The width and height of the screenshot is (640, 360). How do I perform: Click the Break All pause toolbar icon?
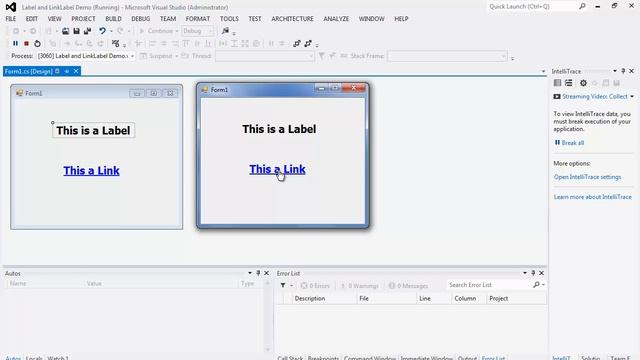click(16, 43)
